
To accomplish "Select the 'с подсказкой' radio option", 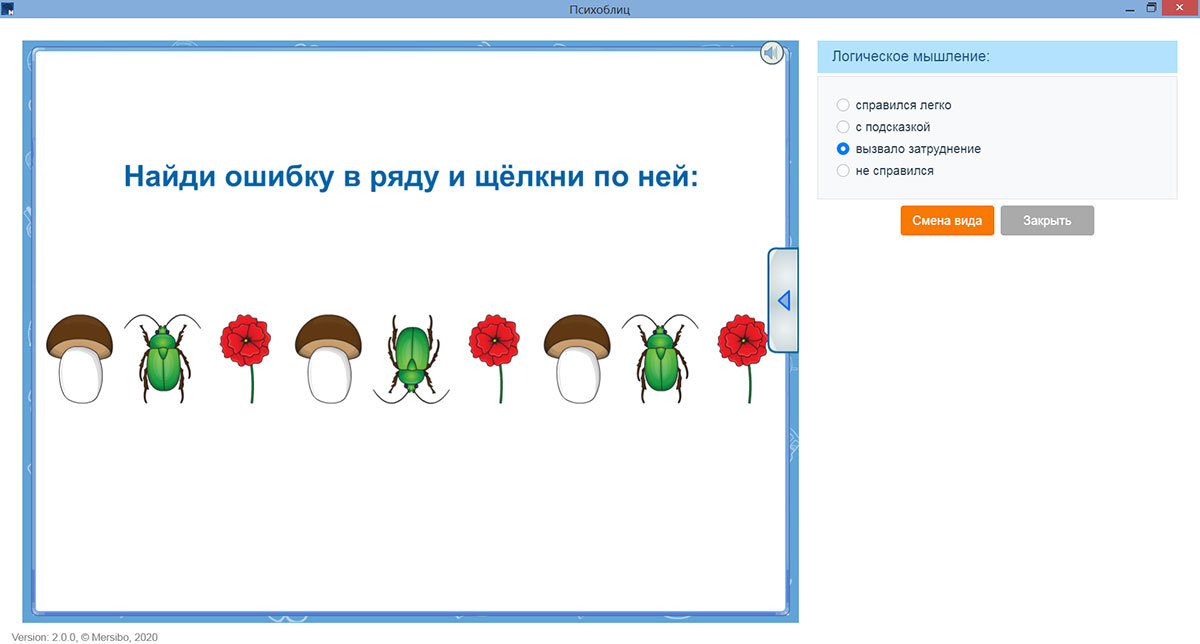I will [x=843, y=127].
